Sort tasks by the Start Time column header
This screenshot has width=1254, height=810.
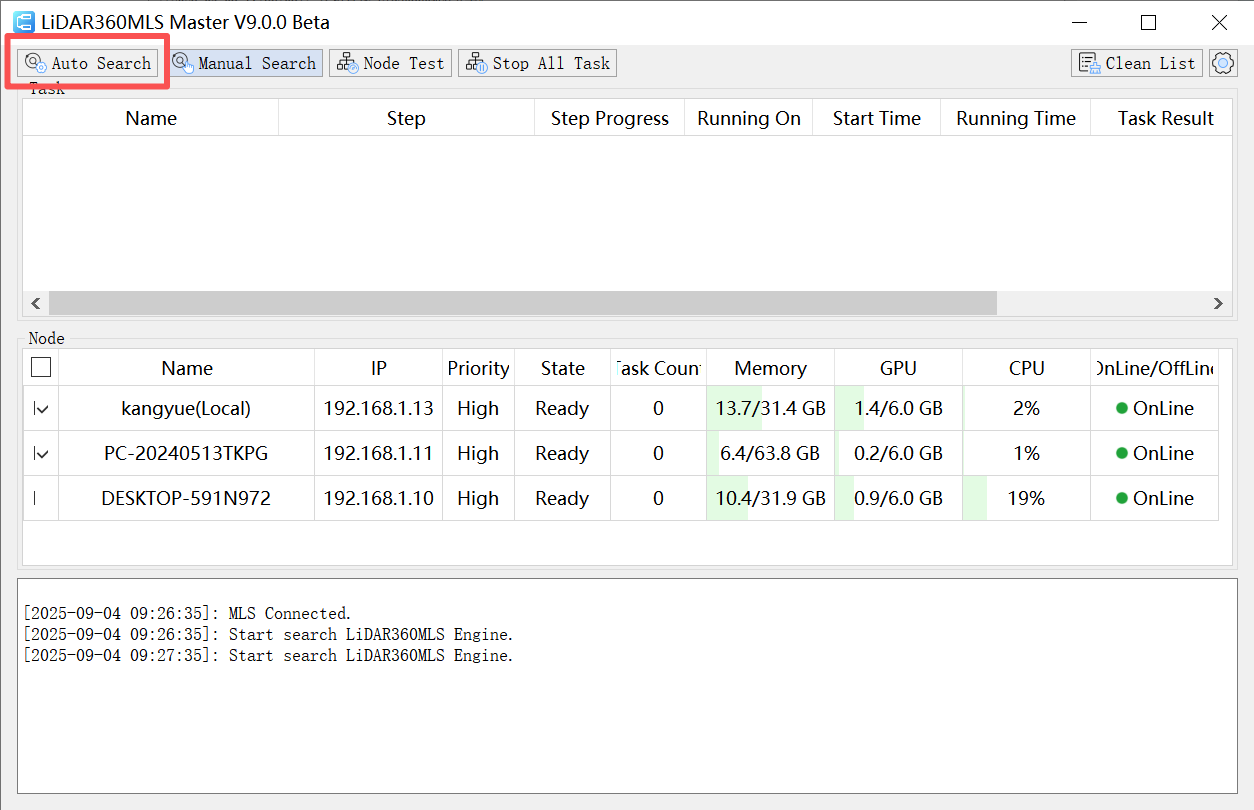(876, 118)
